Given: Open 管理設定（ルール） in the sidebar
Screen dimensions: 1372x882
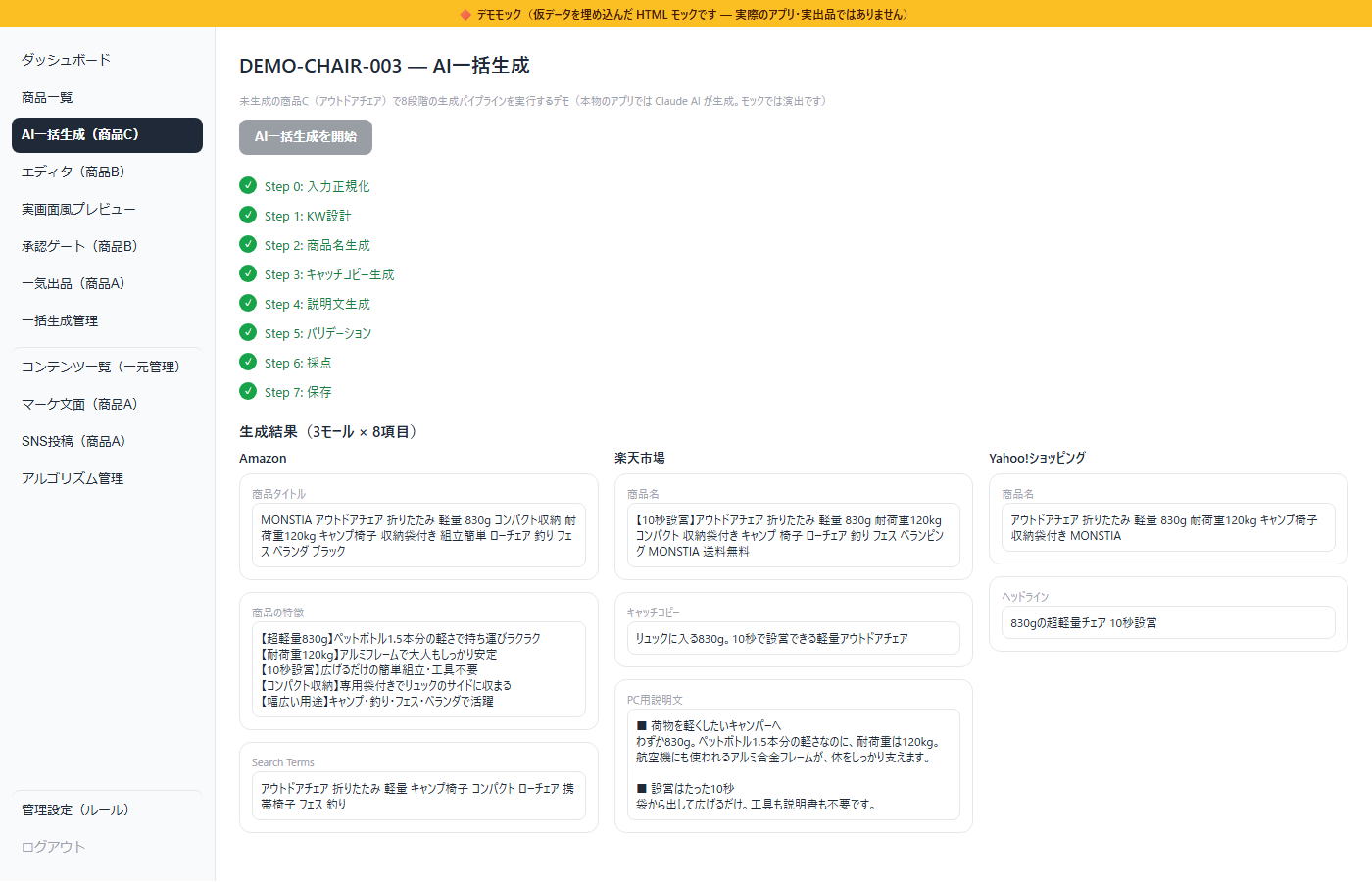Looking at the screenshot, I should 107,809.
